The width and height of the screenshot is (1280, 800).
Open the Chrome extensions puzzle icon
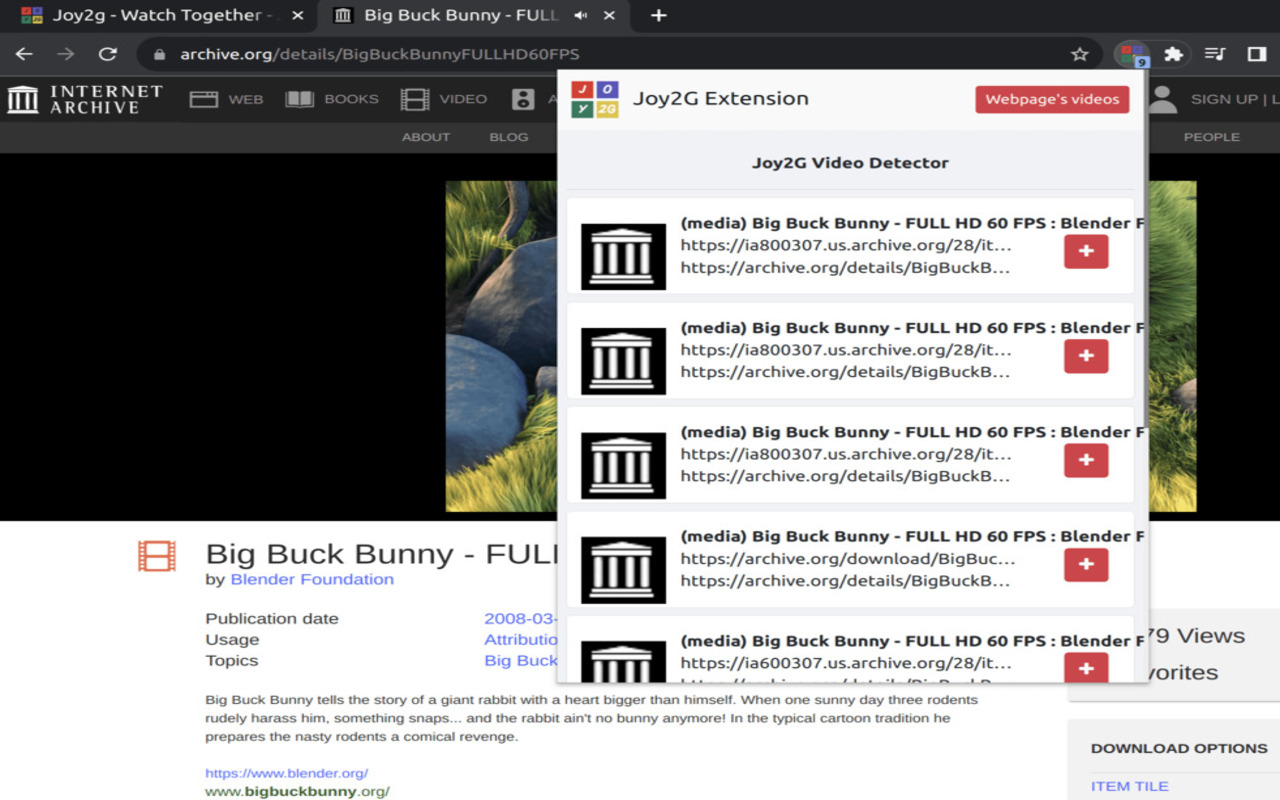click(x=1174, y=54)
